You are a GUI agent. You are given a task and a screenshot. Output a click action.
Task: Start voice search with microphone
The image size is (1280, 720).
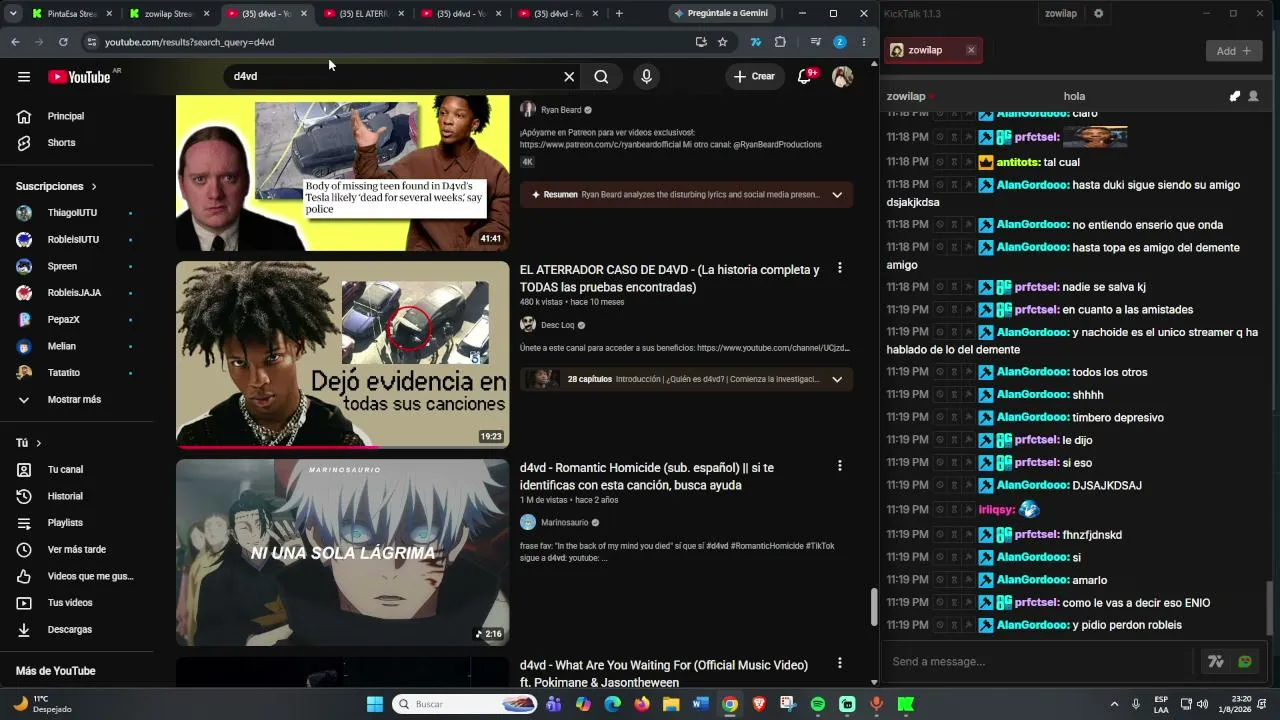tap(646, 77)
